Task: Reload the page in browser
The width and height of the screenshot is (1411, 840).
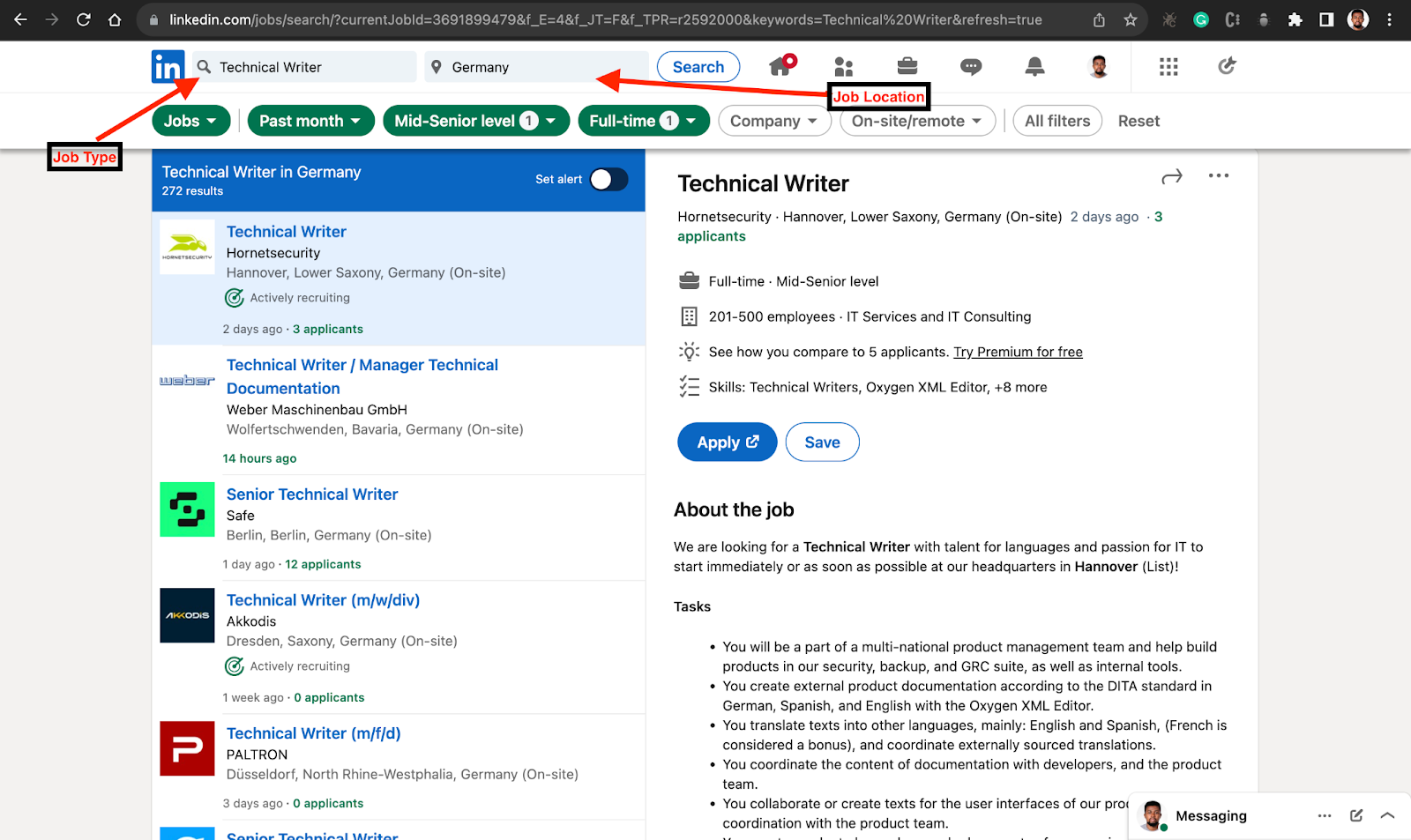Action: point(84,19)
